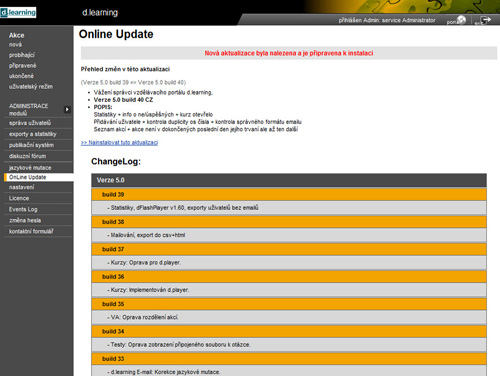Click the Seznam akcí description line
Screen dimensions: 500x376
[x=196, y=129]
